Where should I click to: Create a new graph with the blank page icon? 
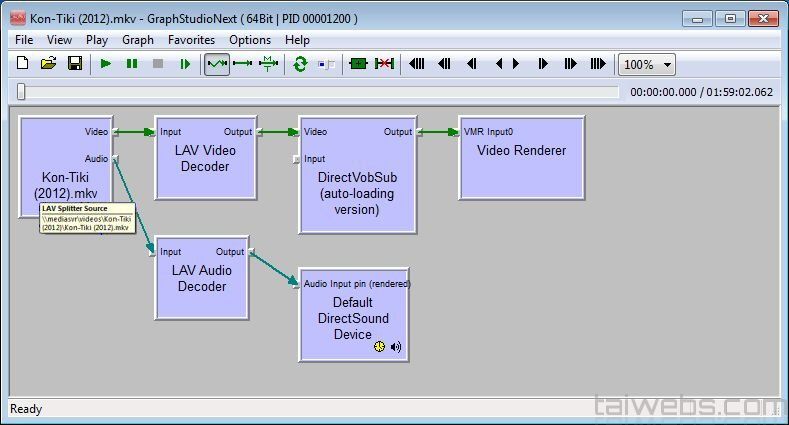point(22,64)
